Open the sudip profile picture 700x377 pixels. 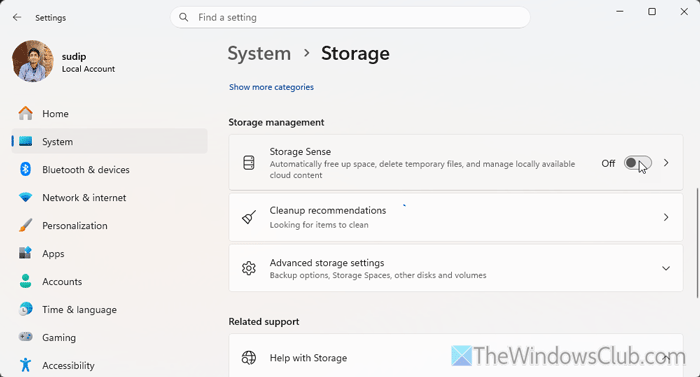(x=33, y=61)
